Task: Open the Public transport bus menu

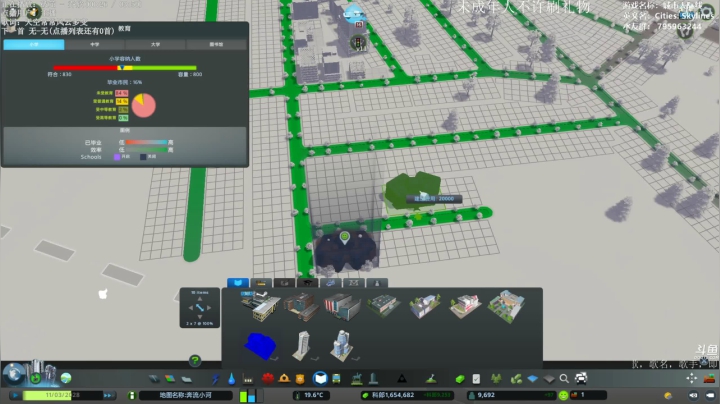Action: (336, 379)
